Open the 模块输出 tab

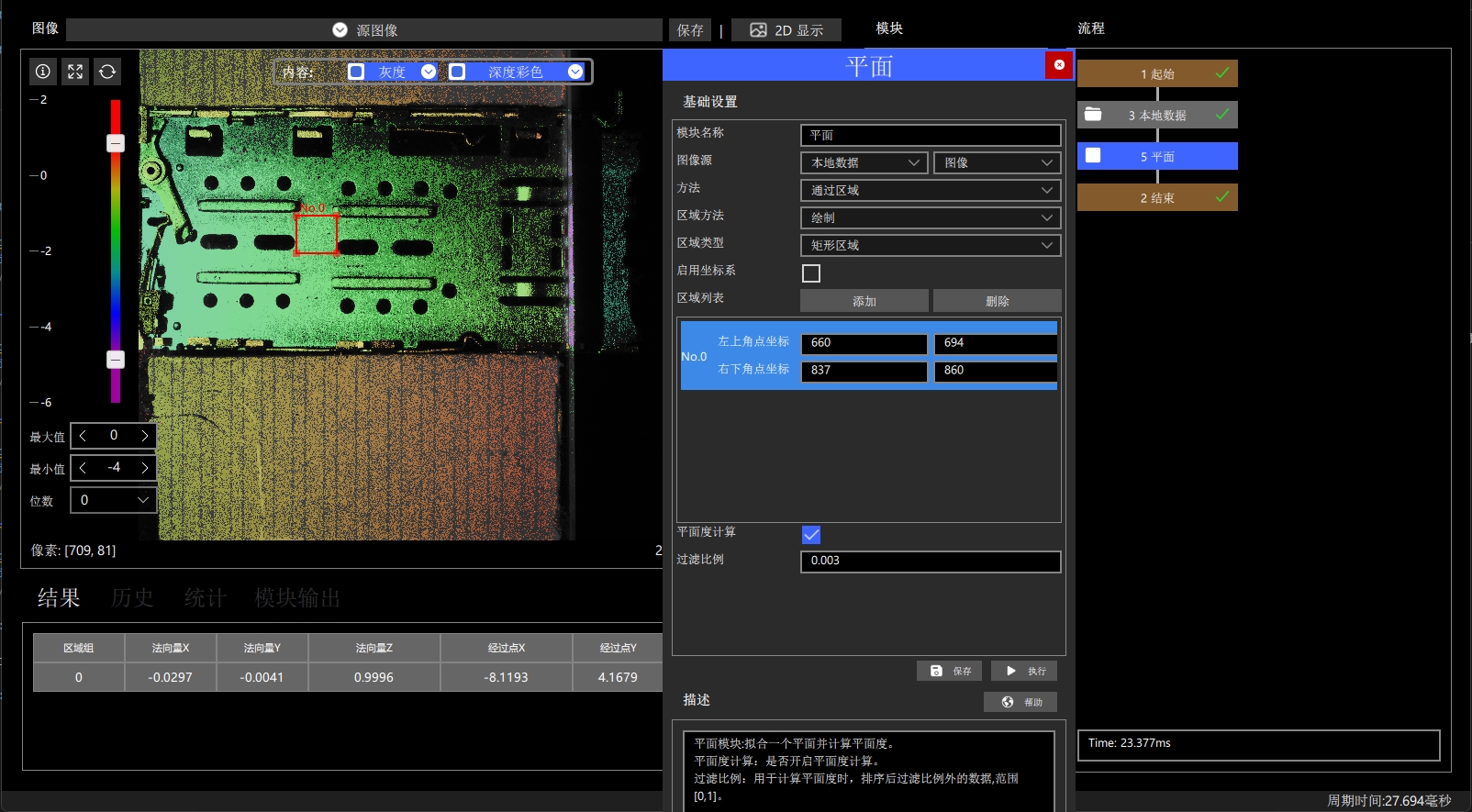point(297,598)
